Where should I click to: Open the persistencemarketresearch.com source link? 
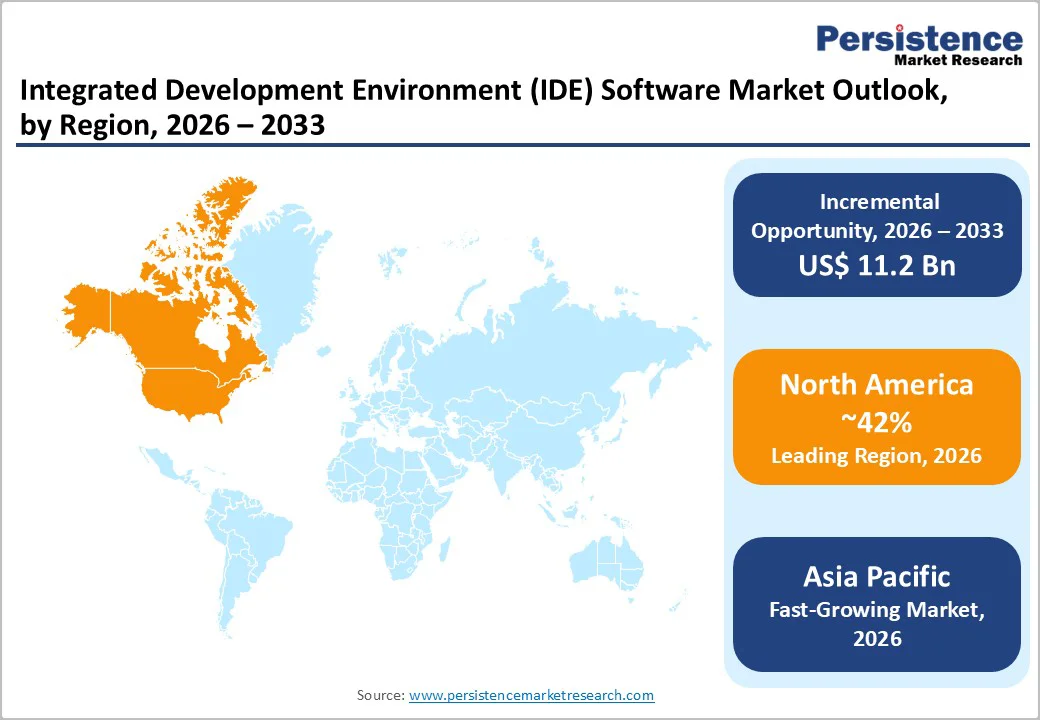531,695
